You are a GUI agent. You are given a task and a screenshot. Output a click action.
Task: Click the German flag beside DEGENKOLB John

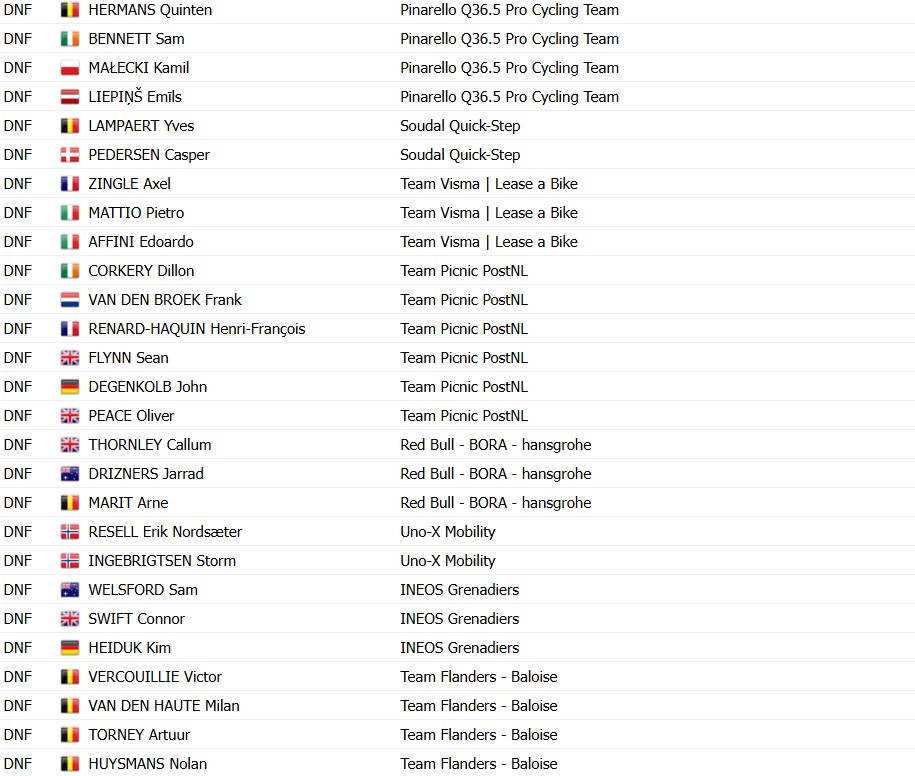click(x=69, y=387)
